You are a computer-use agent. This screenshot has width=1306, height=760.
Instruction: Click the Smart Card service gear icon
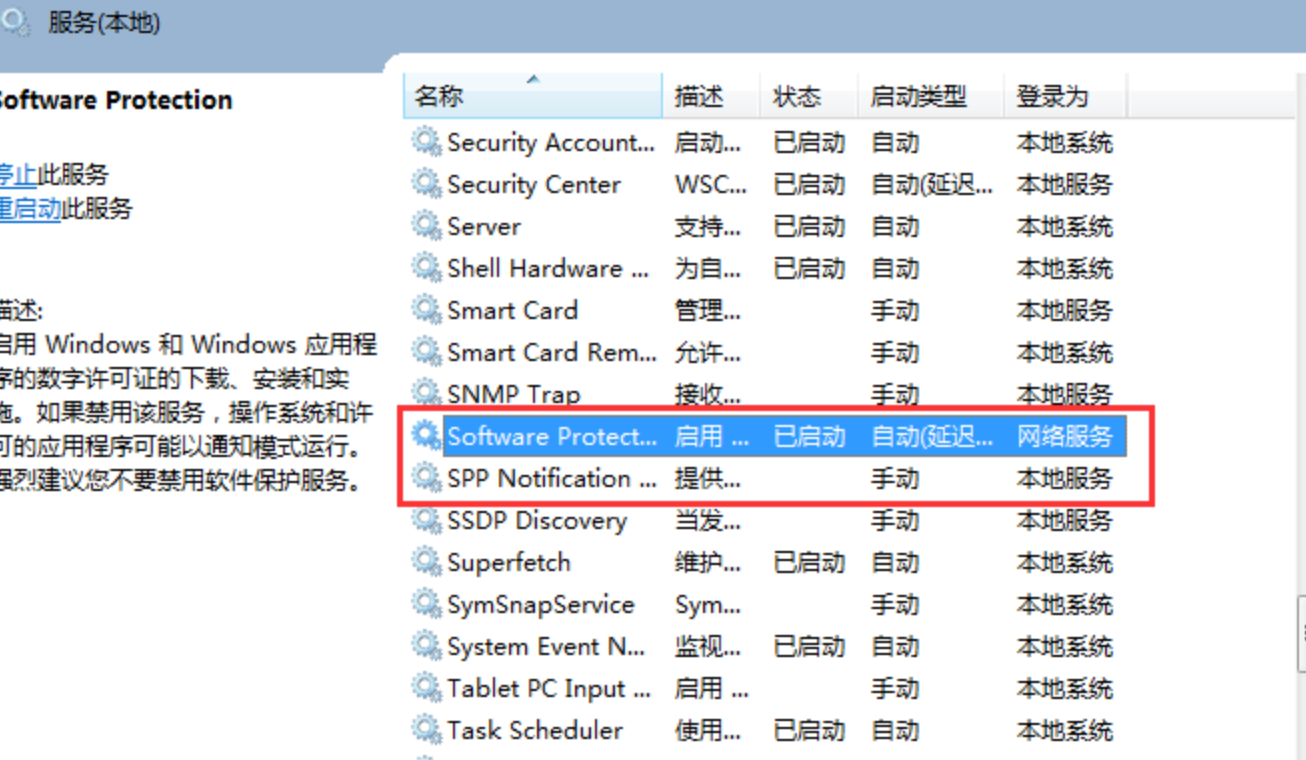click(x=427, y=310)
